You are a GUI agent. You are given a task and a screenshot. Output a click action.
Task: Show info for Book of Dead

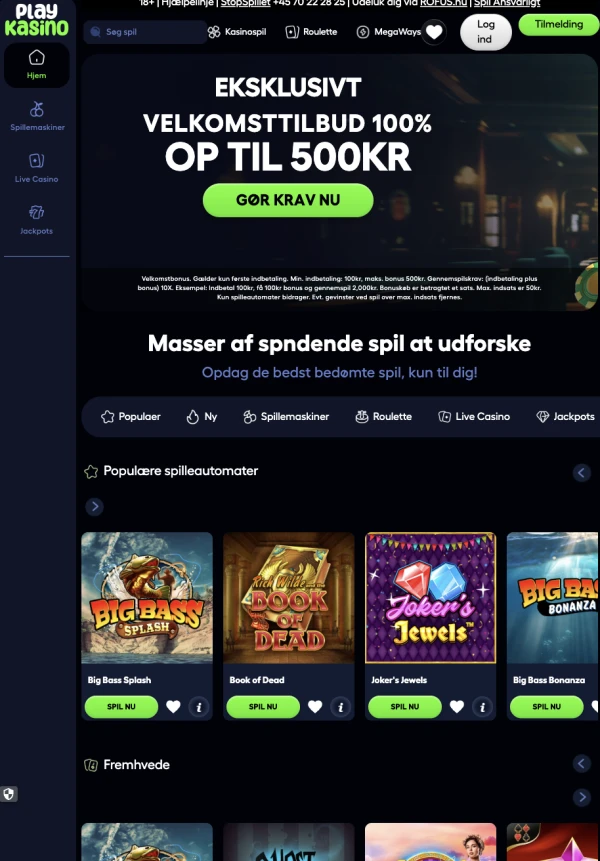tap(340, 707)
